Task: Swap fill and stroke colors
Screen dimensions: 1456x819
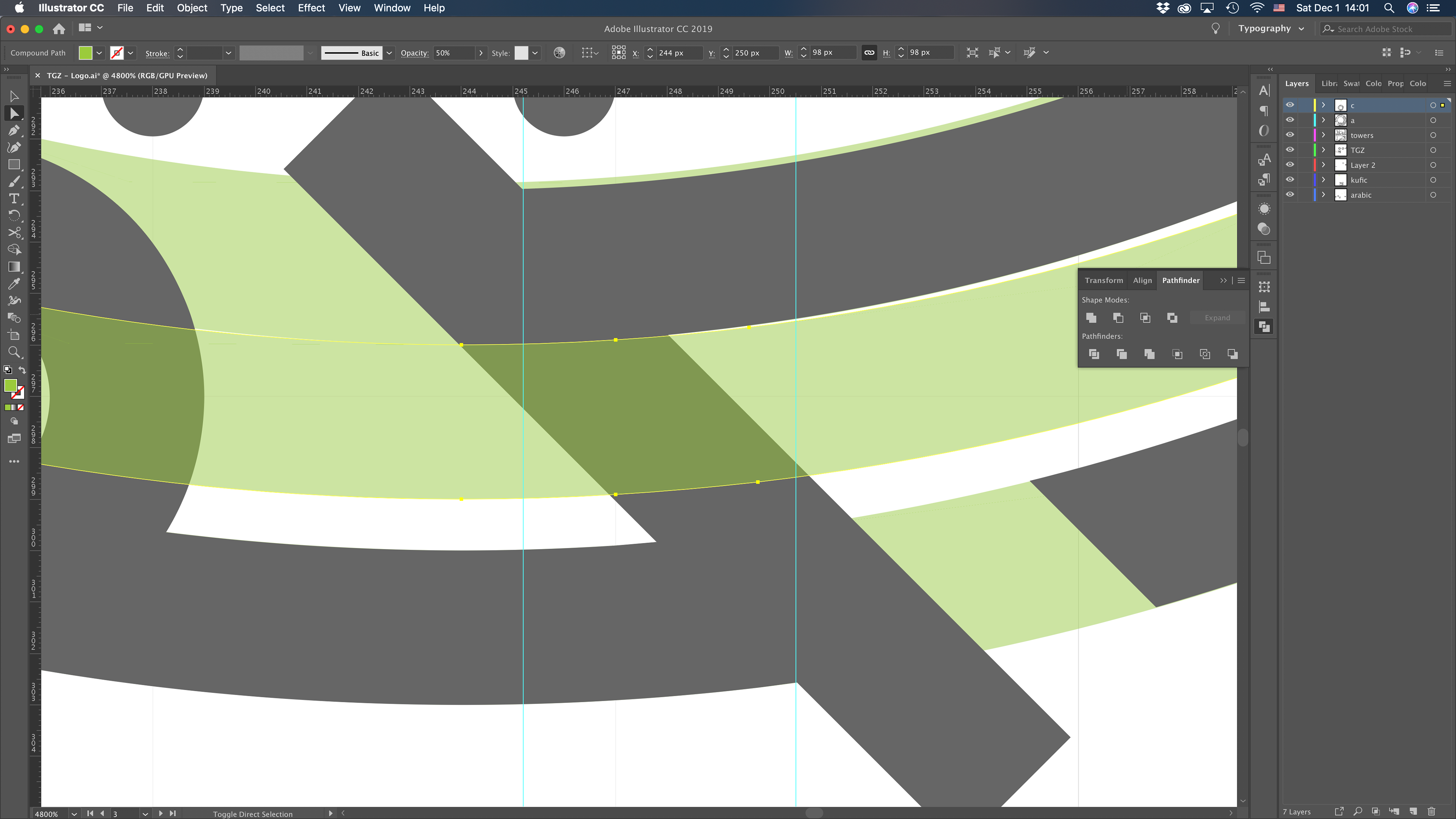Action: click(x=22, y=370)
